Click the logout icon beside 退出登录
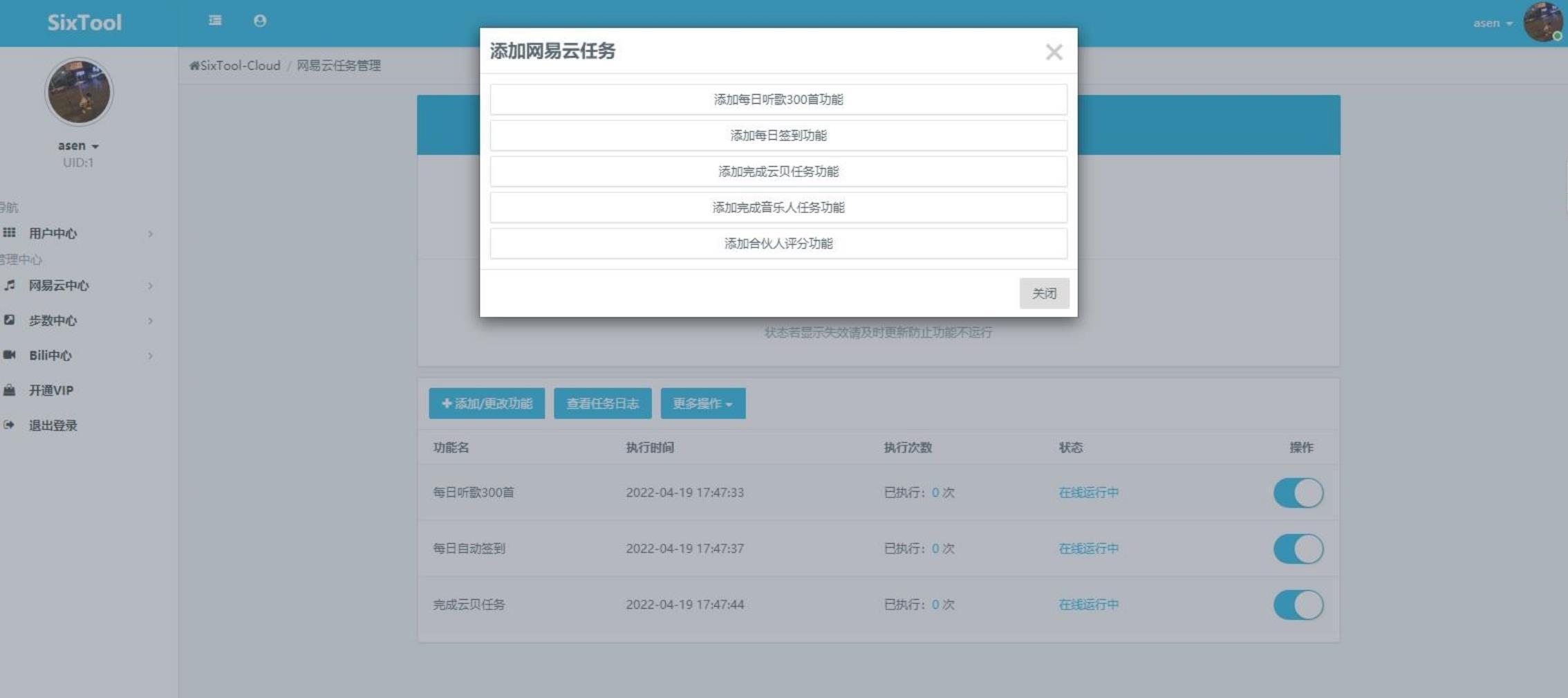The height and width of the screenshot is (698, 1568). pyautogui.click(x=10, y=425)
